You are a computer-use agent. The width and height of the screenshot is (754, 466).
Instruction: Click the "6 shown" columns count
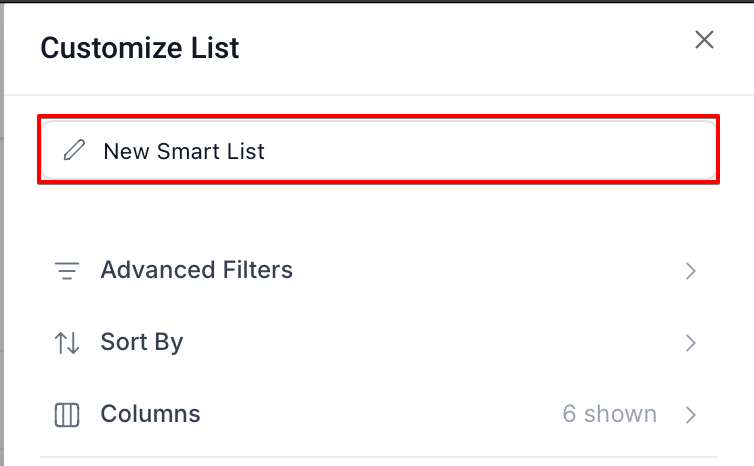point(609,414)
